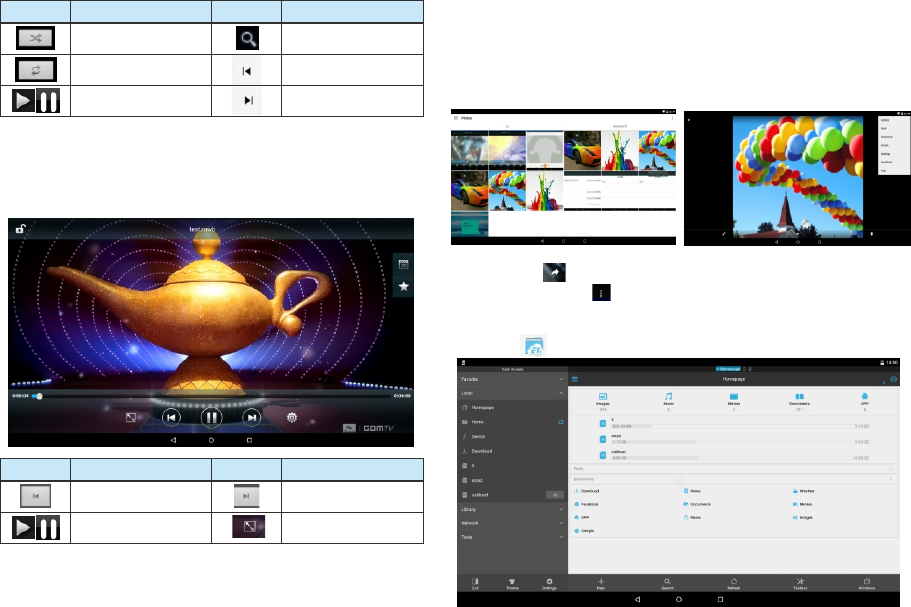Expand the Library section in ES sidebar

(x=512, y=509)
